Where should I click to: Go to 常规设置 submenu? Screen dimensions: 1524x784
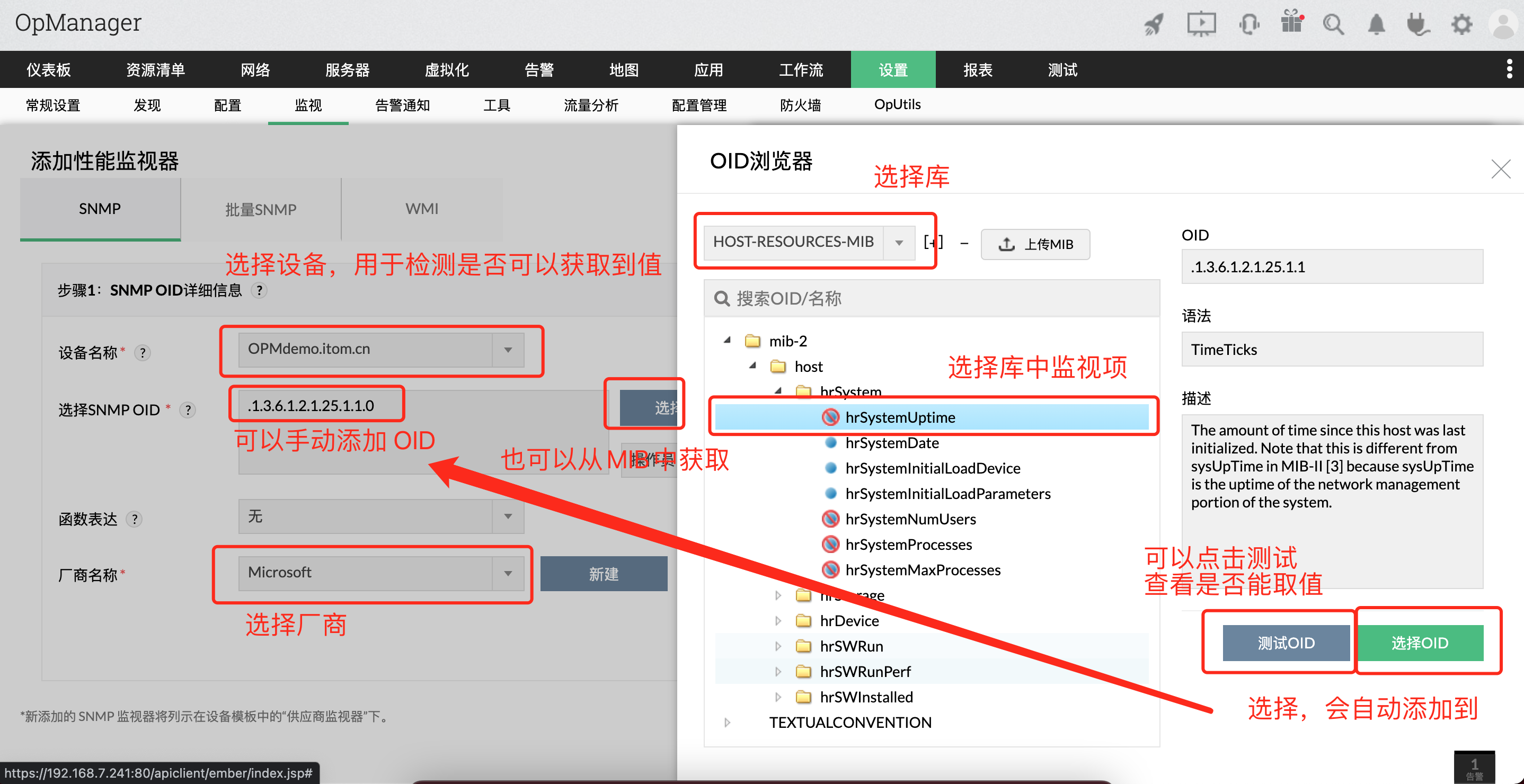(x=52, y=105)
